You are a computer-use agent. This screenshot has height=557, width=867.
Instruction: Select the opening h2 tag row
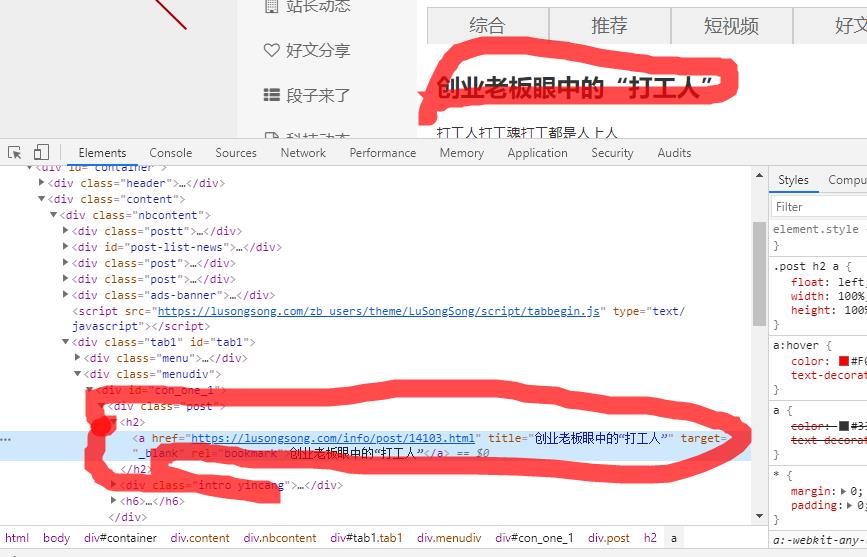(x=133, y=422)
